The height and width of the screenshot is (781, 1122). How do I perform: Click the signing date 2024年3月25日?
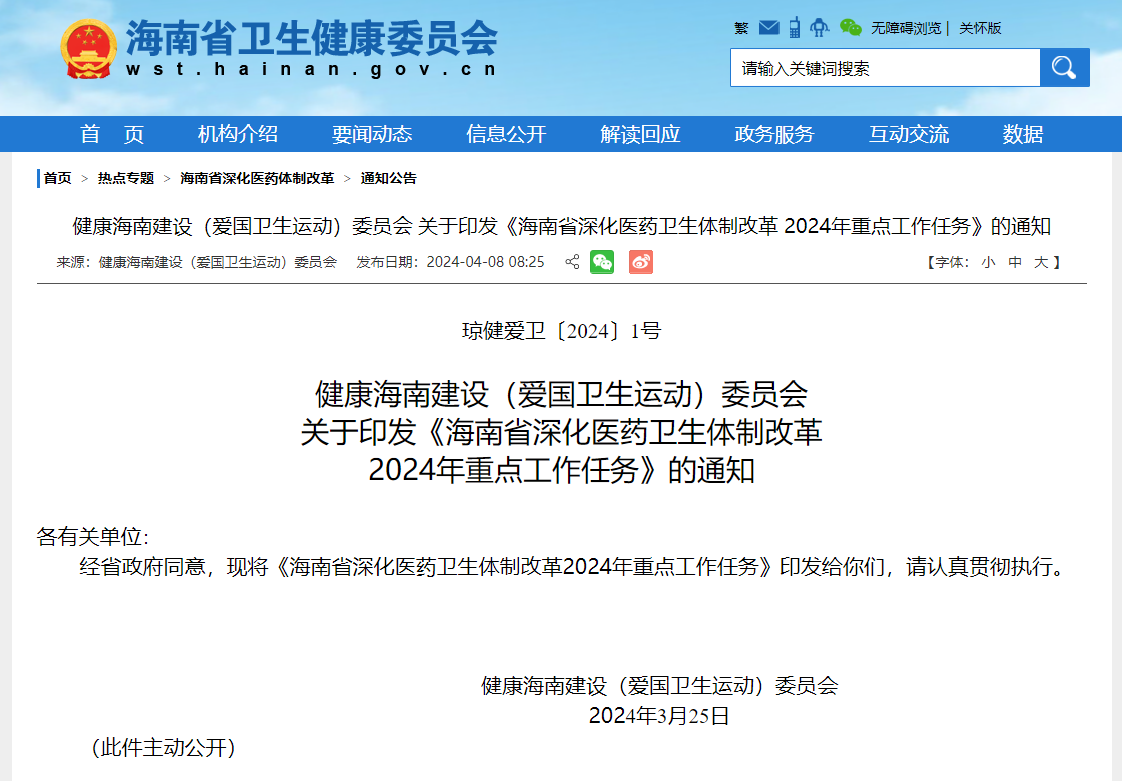659,715
